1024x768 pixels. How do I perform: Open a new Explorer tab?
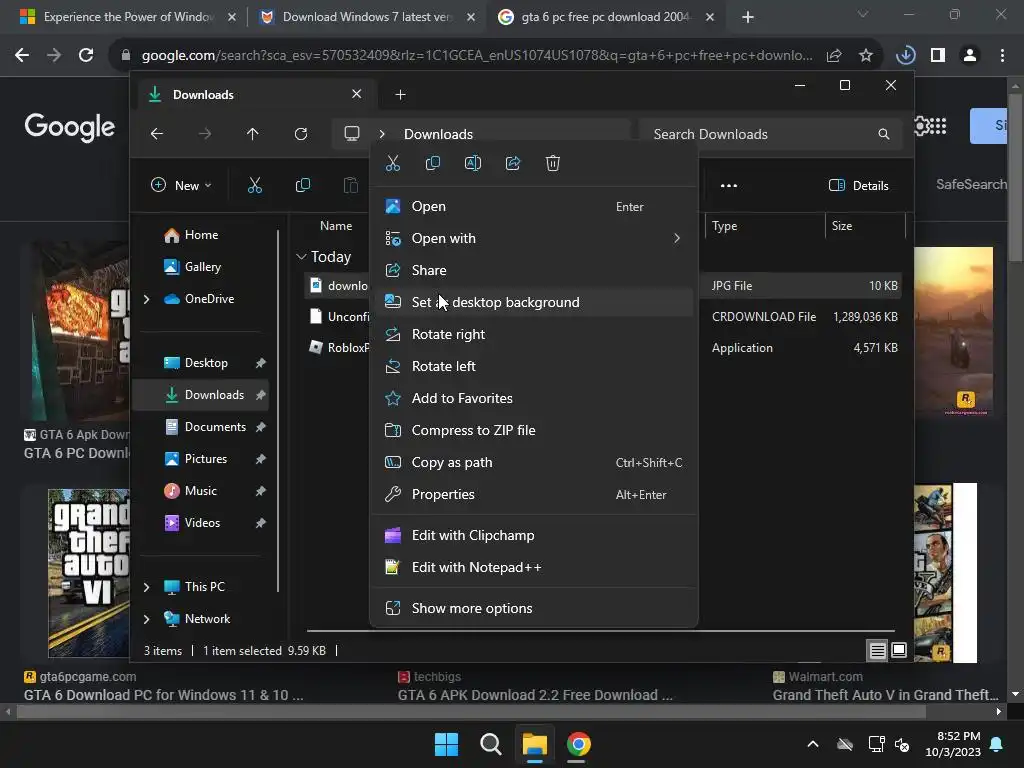[400, 95]
